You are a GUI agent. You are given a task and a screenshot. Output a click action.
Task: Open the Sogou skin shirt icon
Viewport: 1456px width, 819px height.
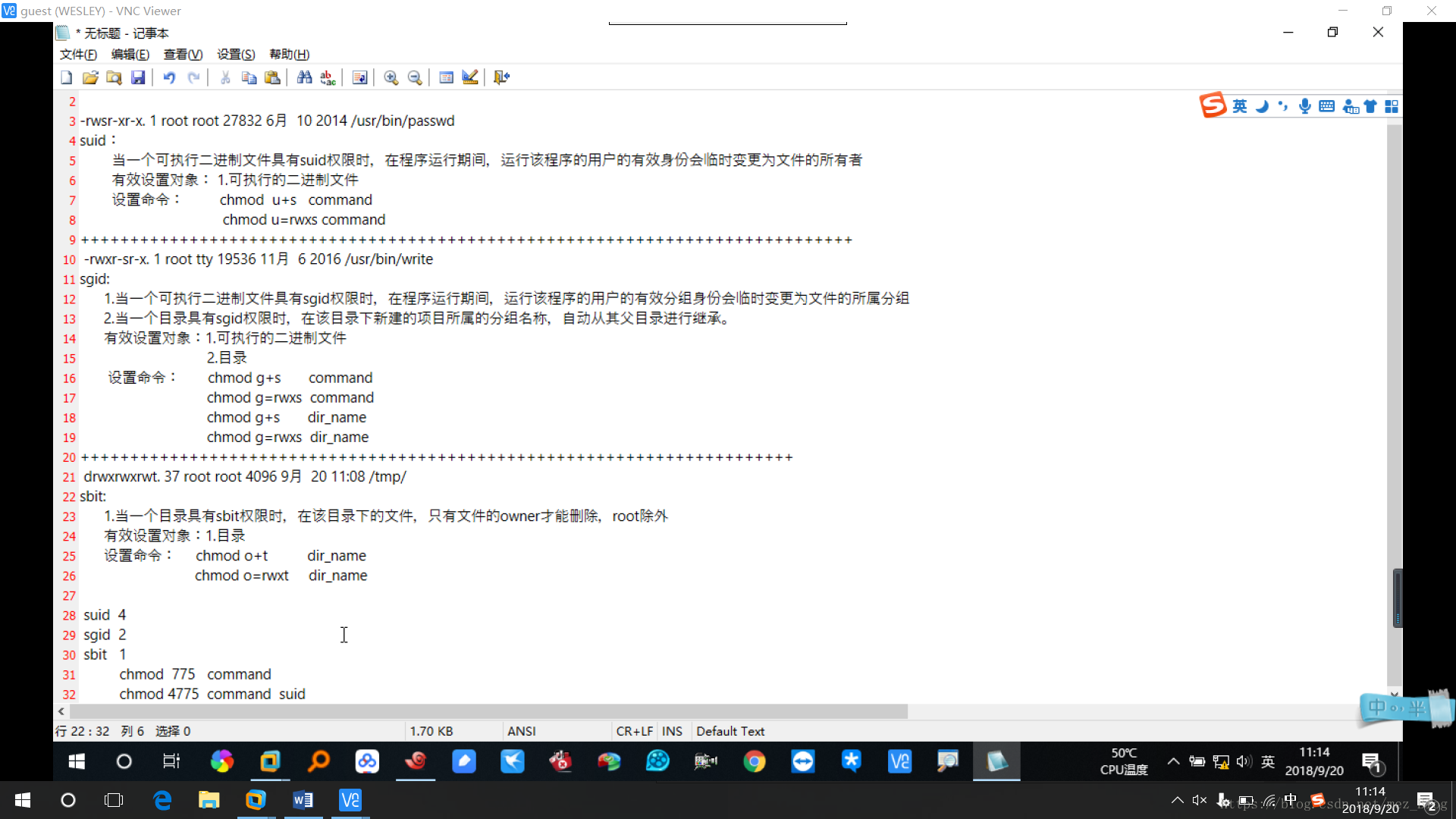(1370, 106)
